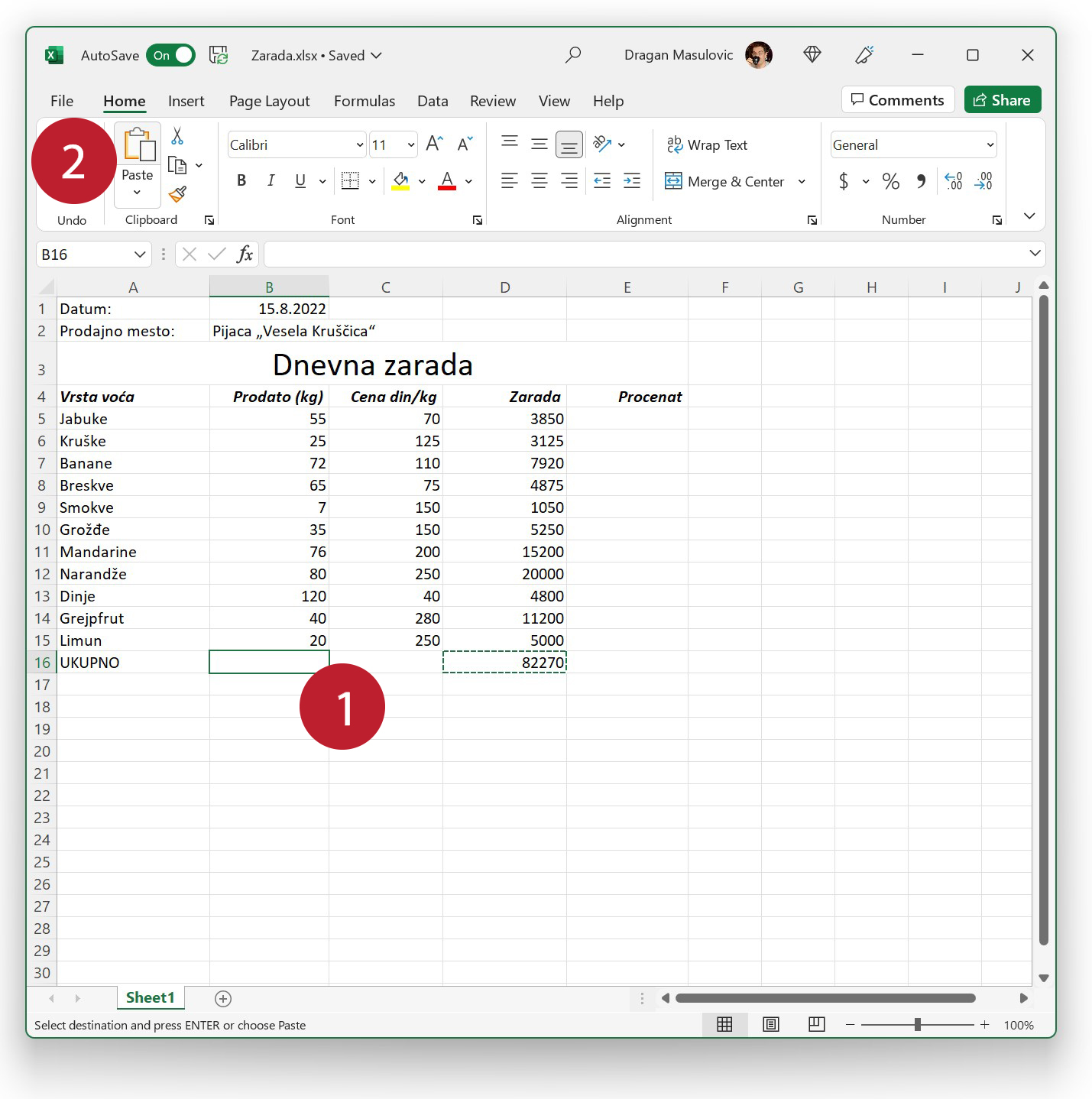This screenshot has height=1099, width=1092.
Task: Switch to the Review tab
Action: tap(493, 101)
